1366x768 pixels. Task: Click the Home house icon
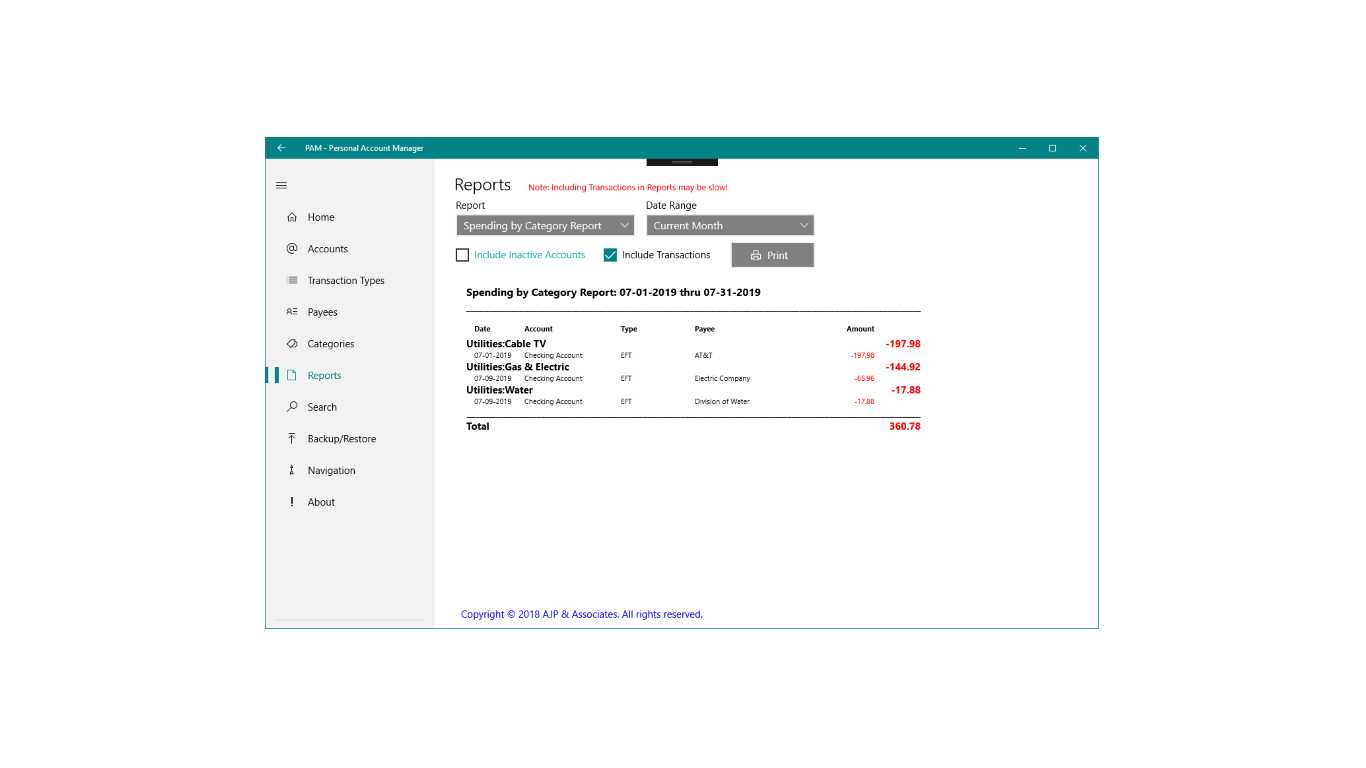coord(292,217)
